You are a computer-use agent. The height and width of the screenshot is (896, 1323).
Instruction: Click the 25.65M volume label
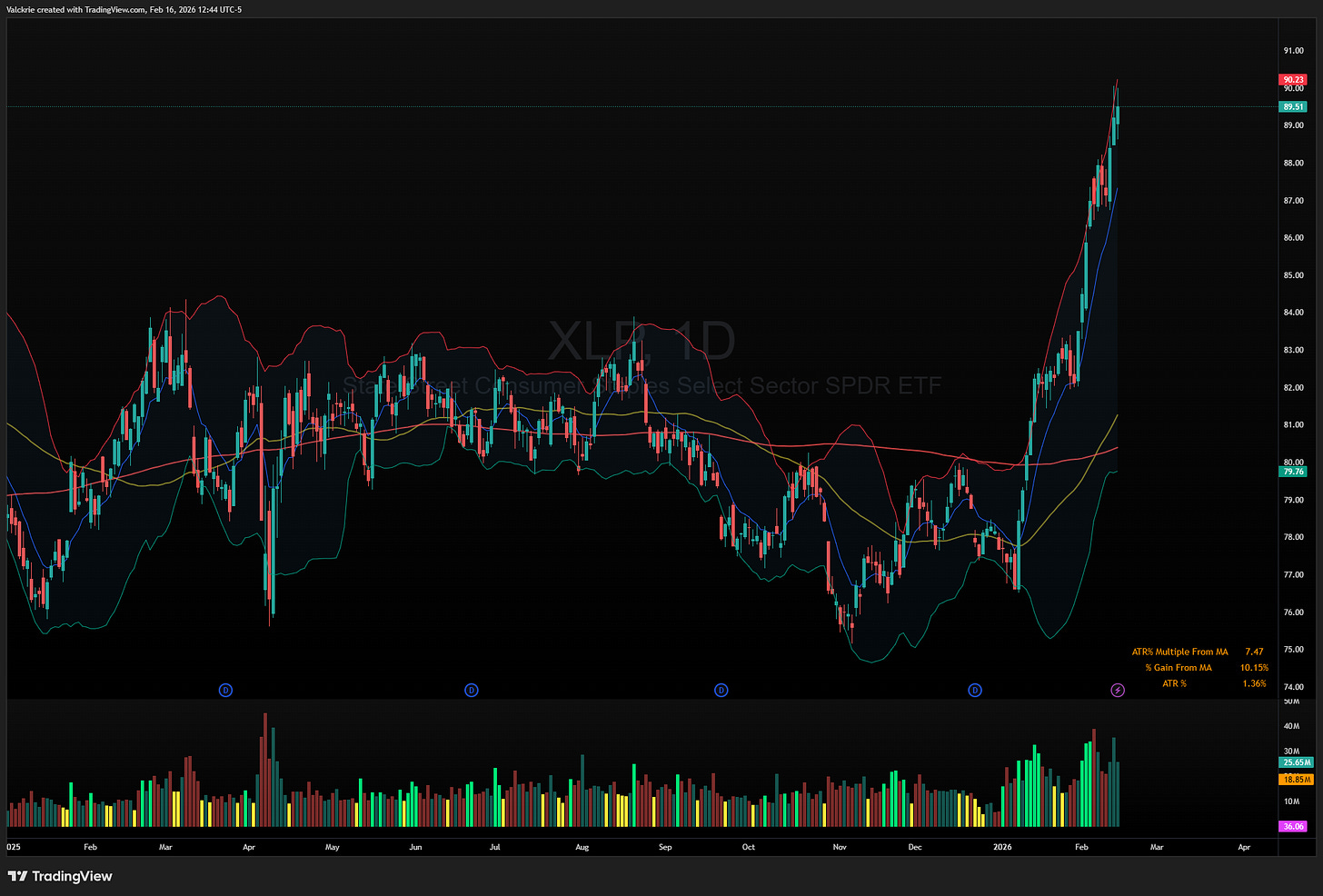tap(1296, 762)
